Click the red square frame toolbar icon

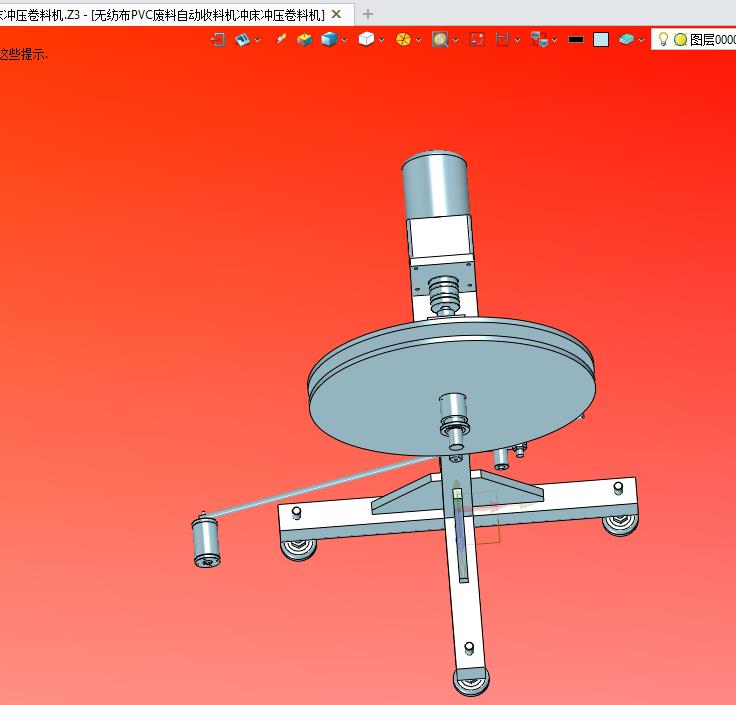pyautogui.click(x=477, y=39)
